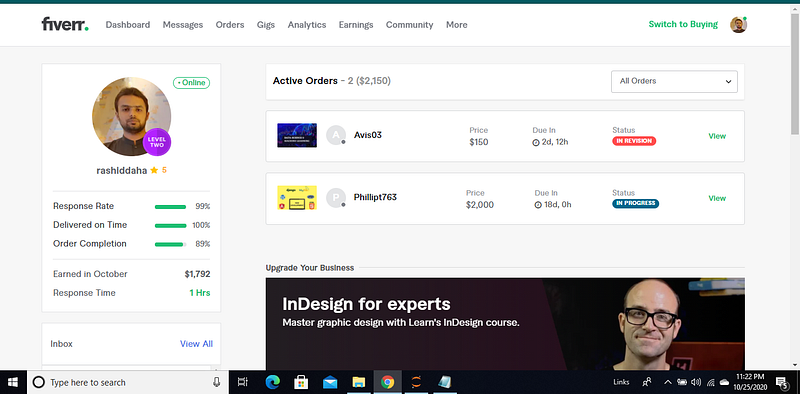Click the rashiddaha username
This screenshot has height=394, width=800.
coord(121,170)
